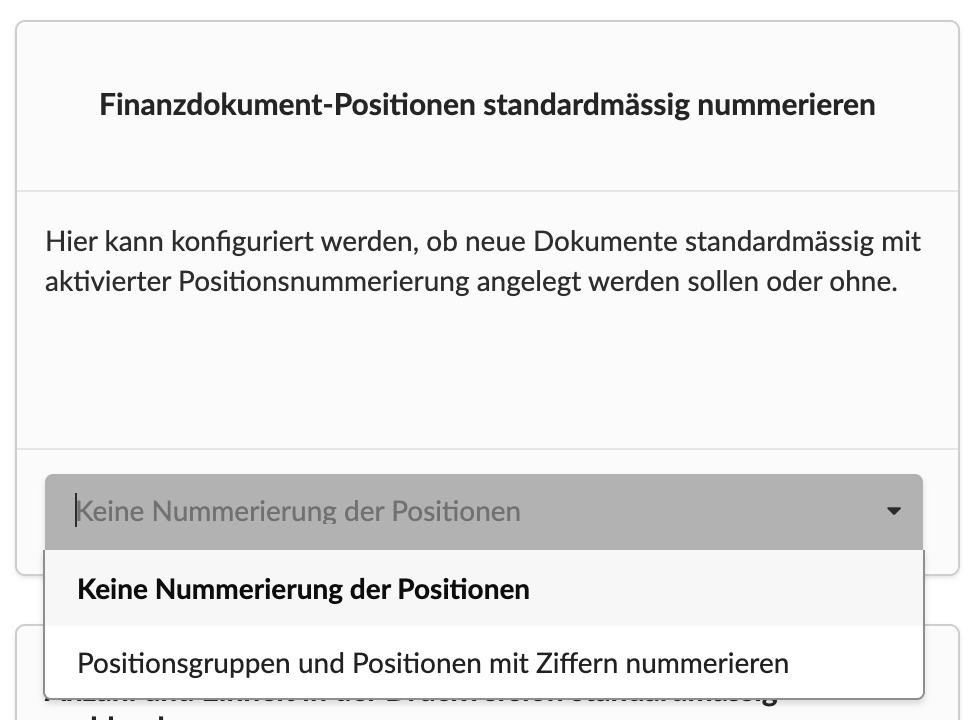Click the greyed placeholder text inside the dropdown
The image size is (980, 720).
tap(299, 512)
